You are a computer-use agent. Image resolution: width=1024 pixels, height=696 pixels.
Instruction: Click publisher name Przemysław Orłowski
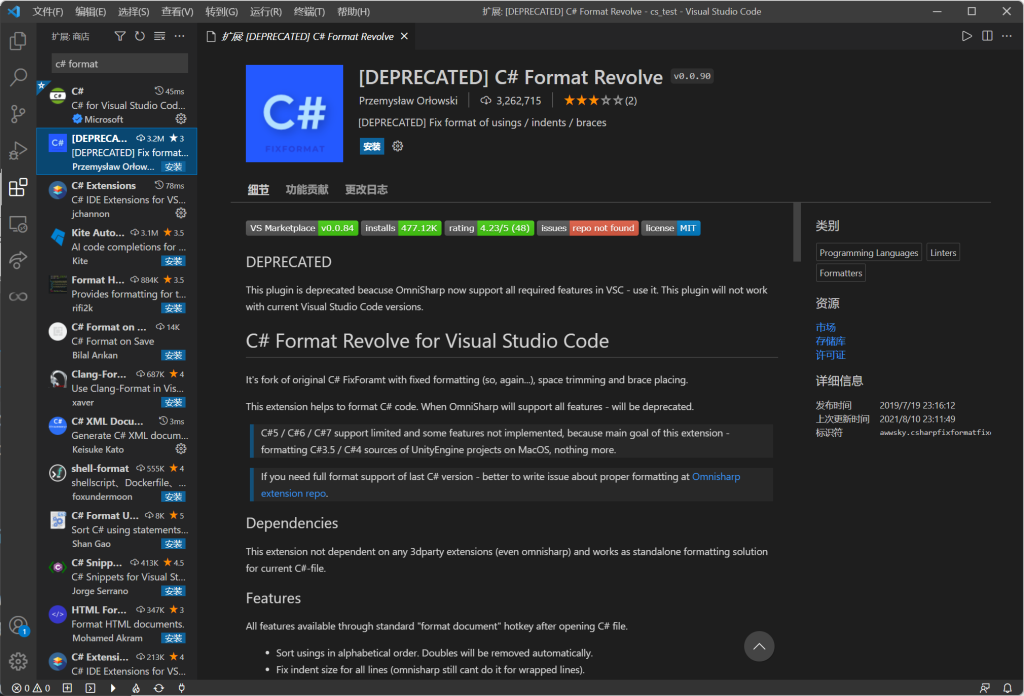[x=408, y=101]
